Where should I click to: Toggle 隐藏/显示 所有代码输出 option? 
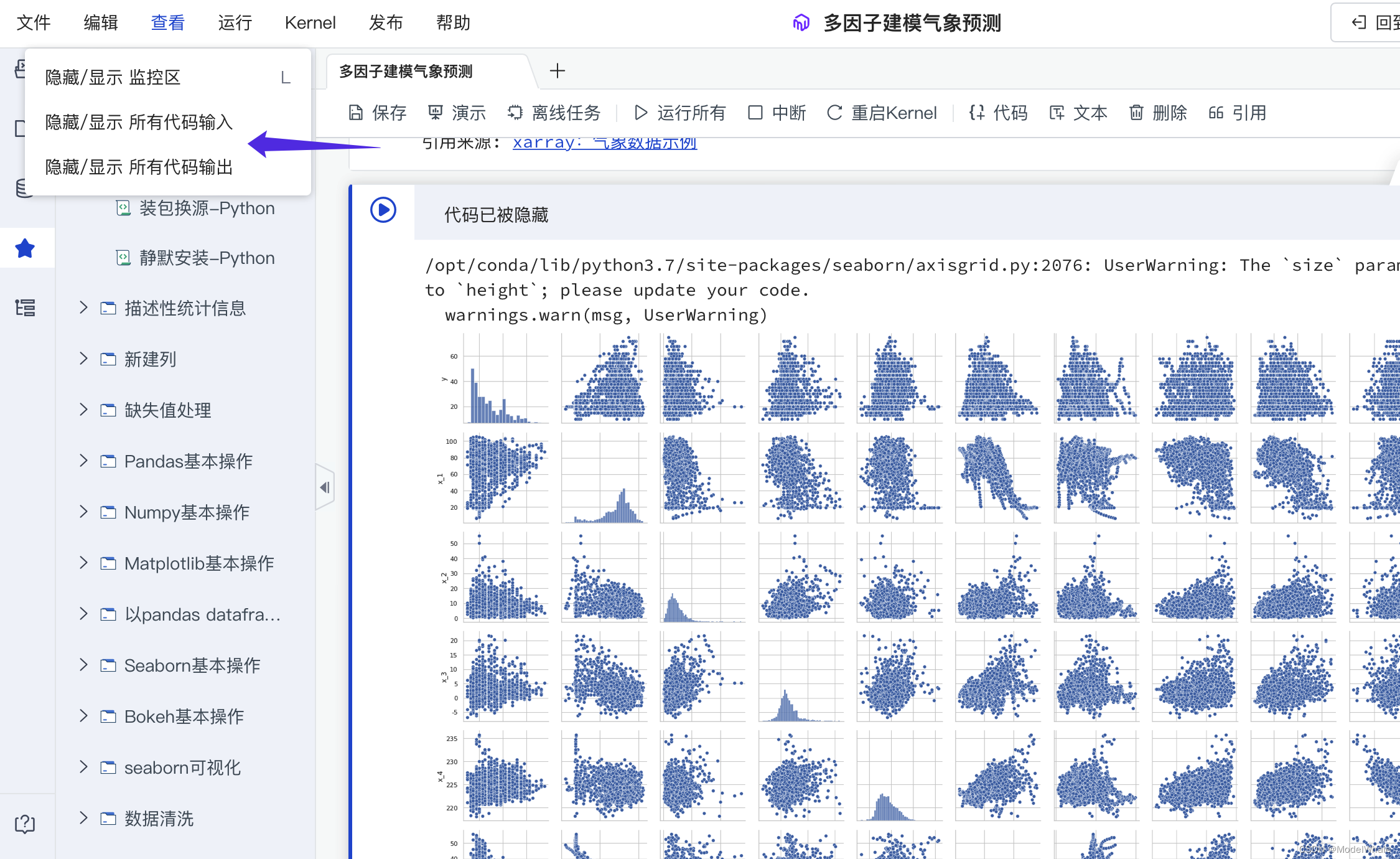139,167
